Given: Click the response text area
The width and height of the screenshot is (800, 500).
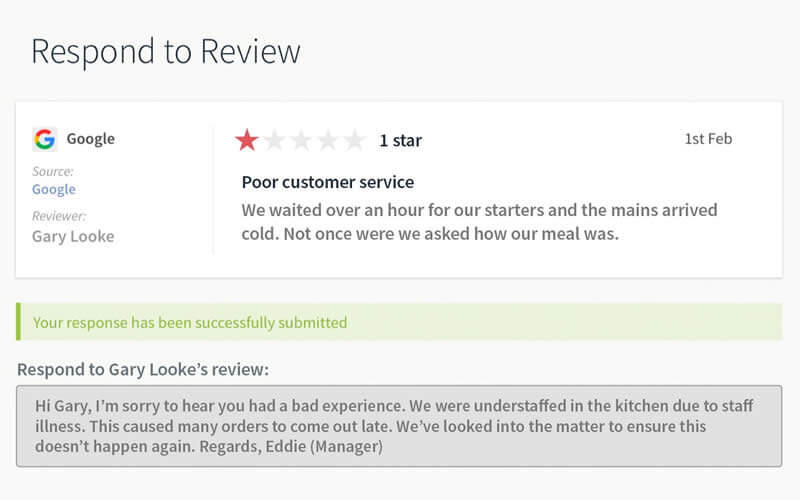Looking at the screenshot, I should pyautogui.click(x=399, y=426).
